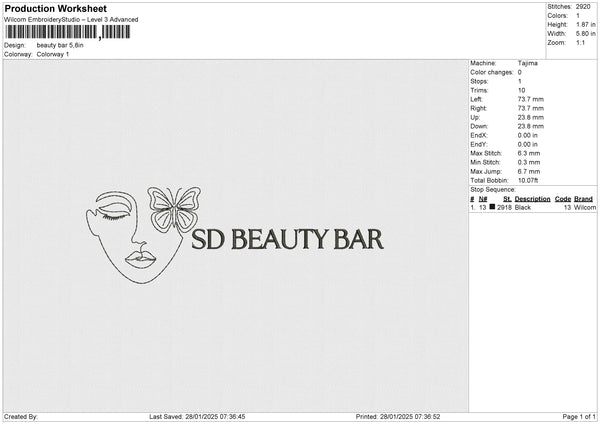This screenshot has width=600, height=424.
Task: Click the Design name beauty bar 5,8in
Action: [x=63, y=46]
